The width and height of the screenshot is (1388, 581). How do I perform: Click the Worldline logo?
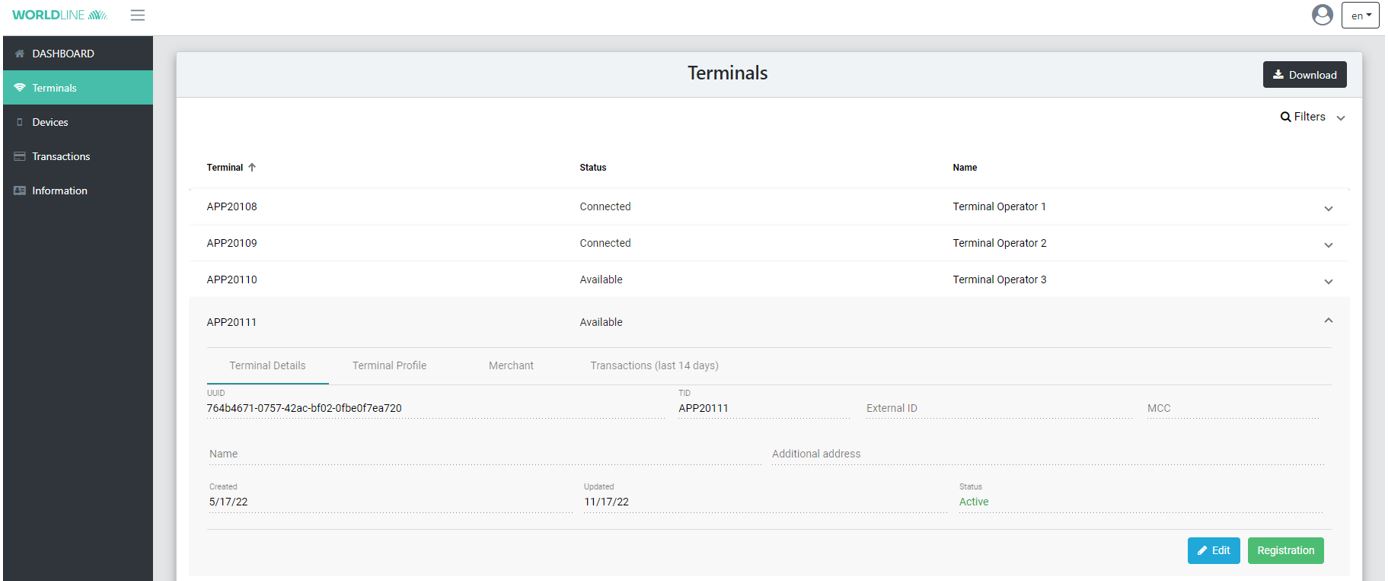point(60,15)
